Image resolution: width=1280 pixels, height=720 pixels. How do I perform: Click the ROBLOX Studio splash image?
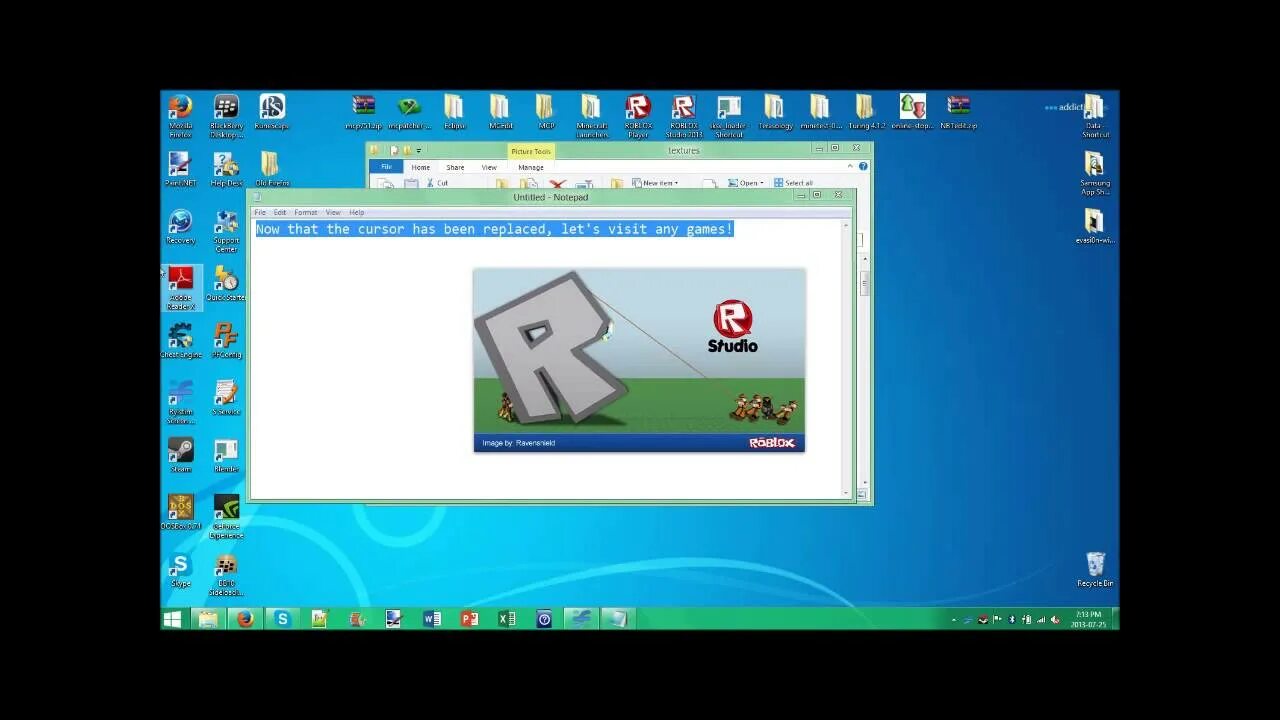639,360
